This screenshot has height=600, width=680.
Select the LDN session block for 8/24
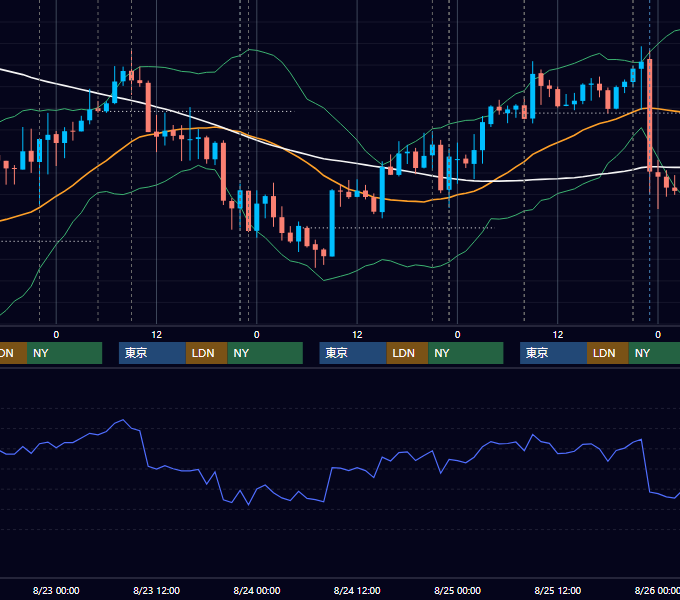407,353
